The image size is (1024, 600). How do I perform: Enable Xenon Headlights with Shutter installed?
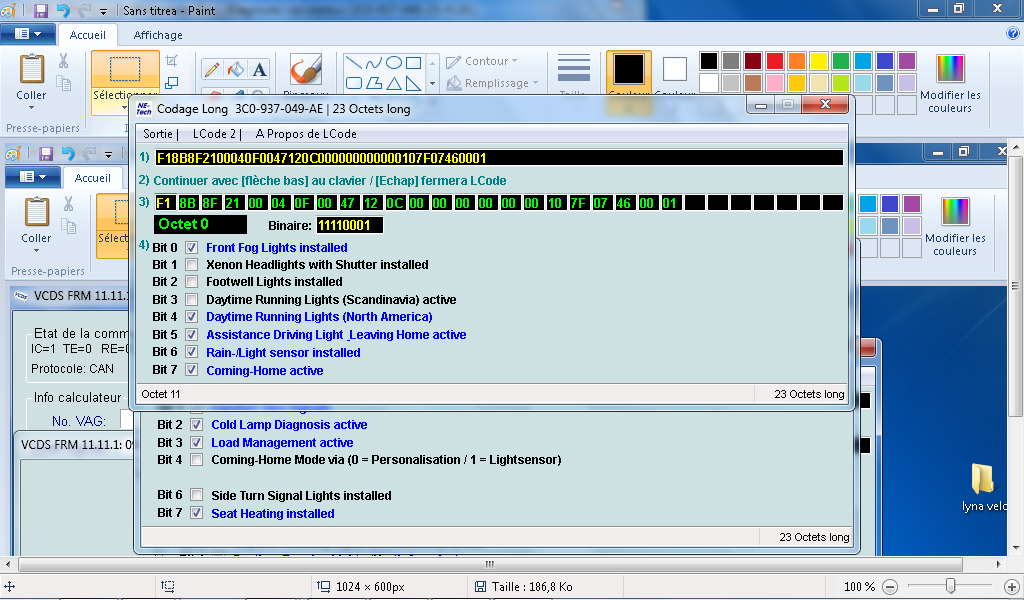click(192, 265)
